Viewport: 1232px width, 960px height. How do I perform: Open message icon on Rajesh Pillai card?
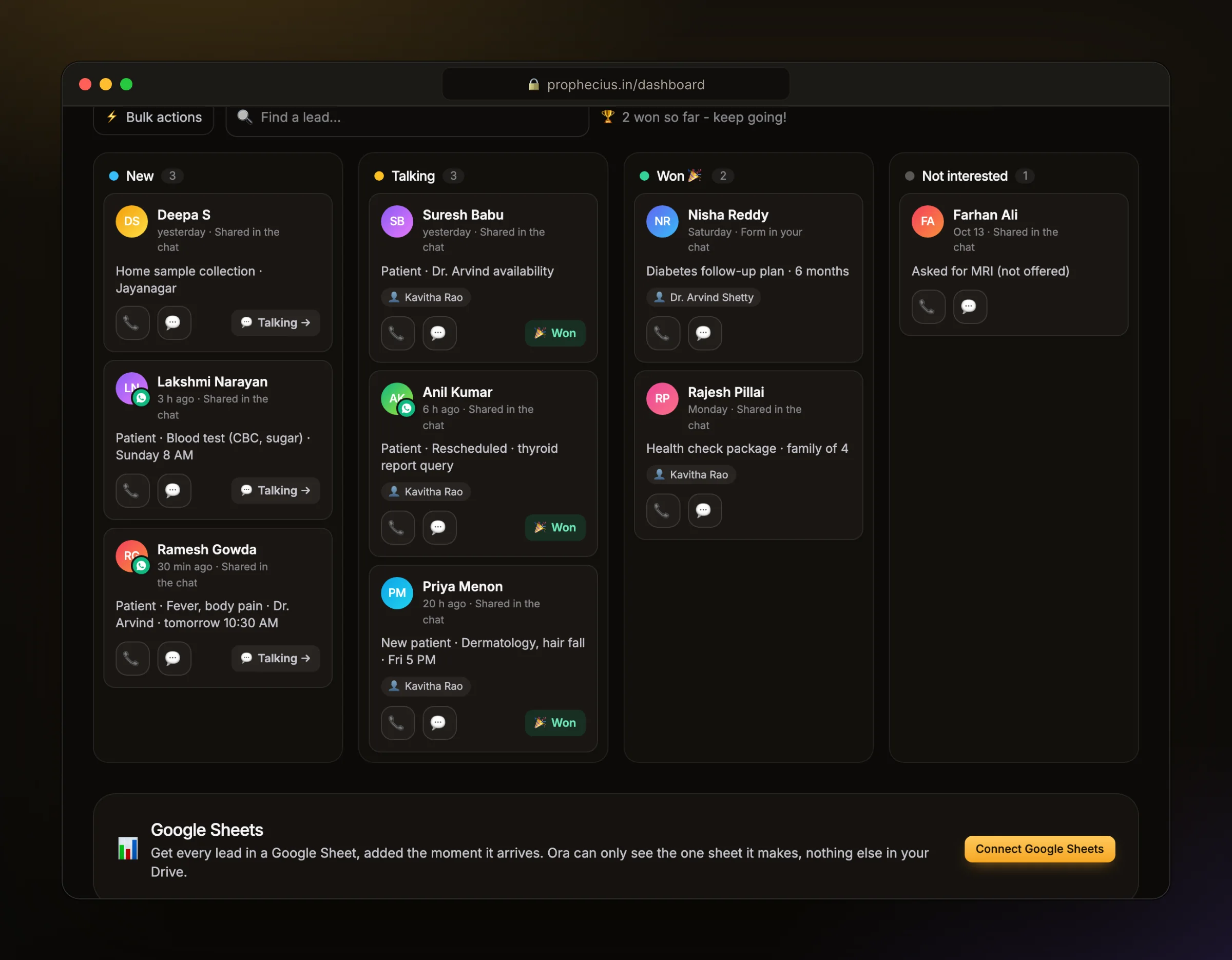(705, 511)
